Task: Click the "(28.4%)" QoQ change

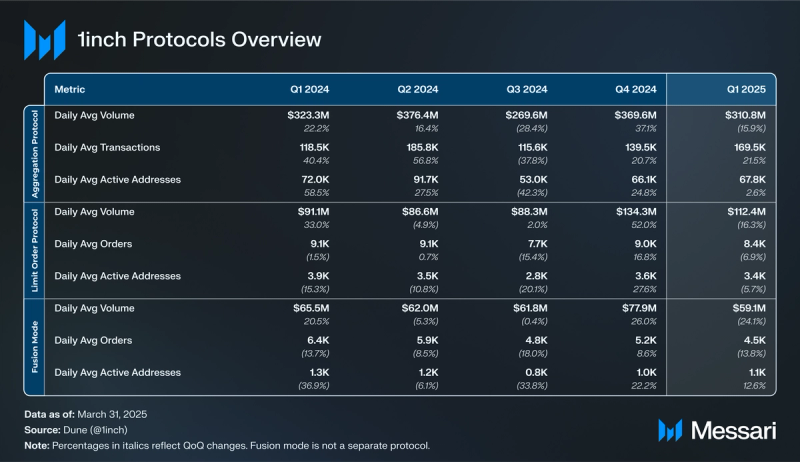Action: pyautogui.click(x=532, y=129)
